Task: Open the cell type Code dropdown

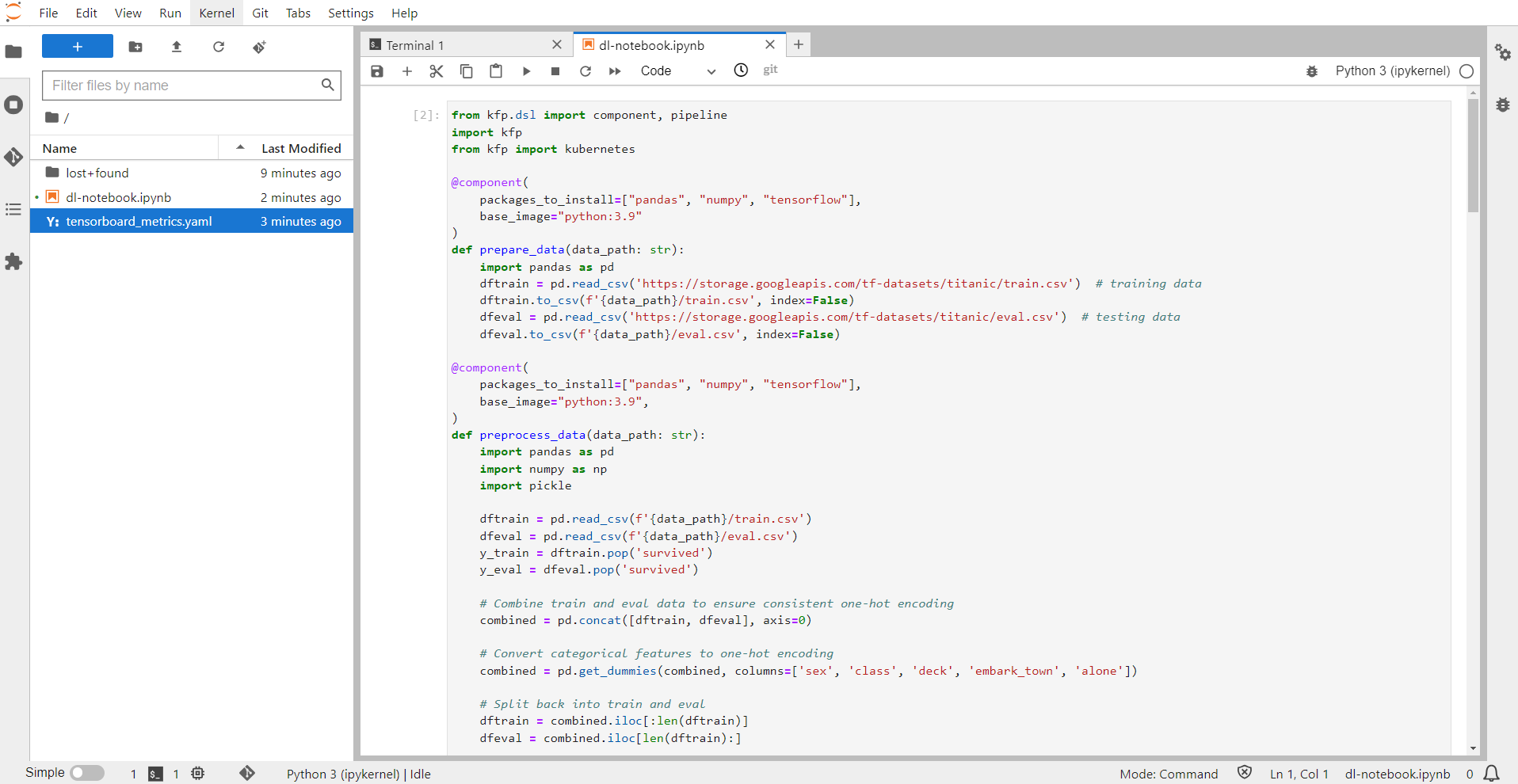Action: pos(677,71)
